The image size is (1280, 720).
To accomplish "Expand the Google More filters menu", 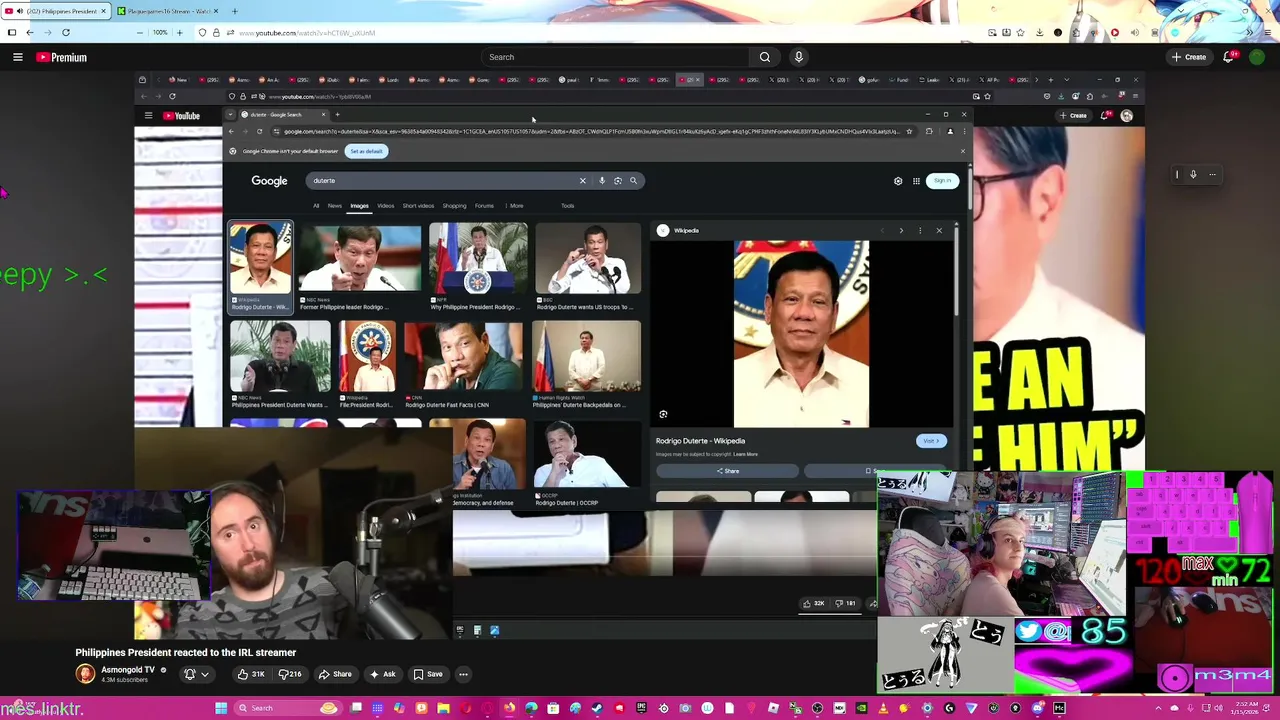I will (515, 206).
